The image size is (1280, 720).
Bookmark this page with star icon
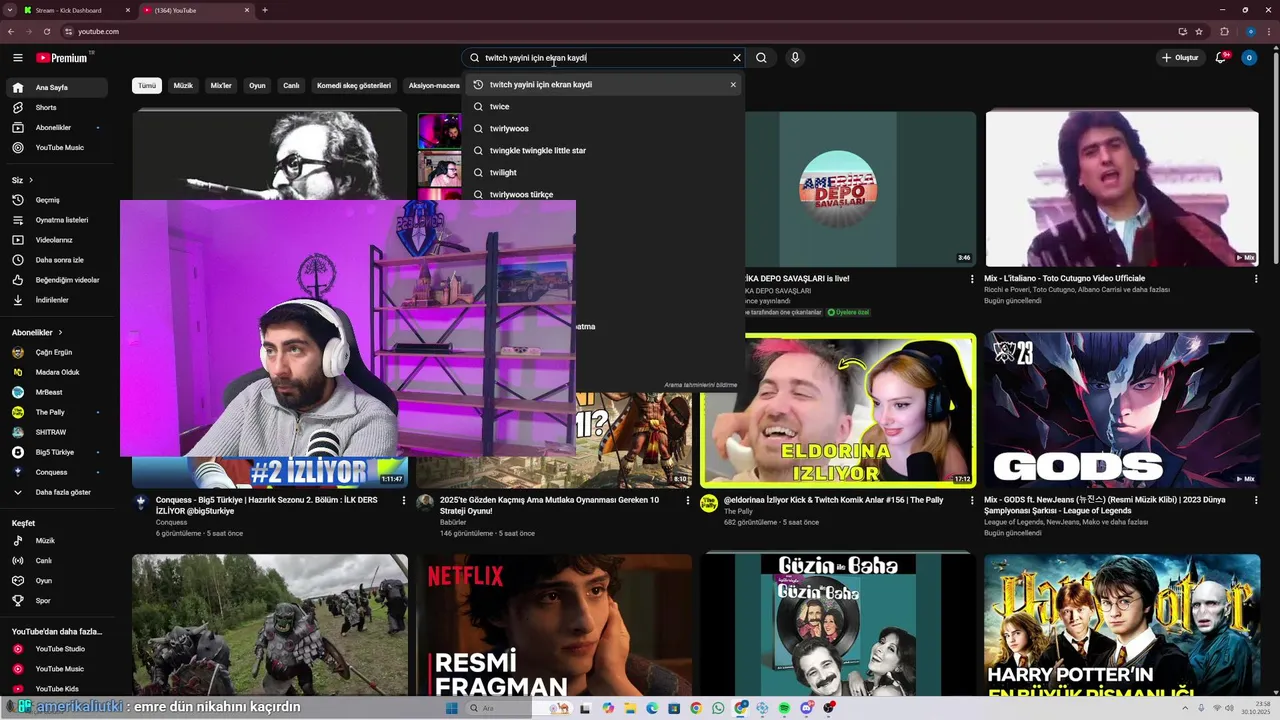coord(1199,31)
